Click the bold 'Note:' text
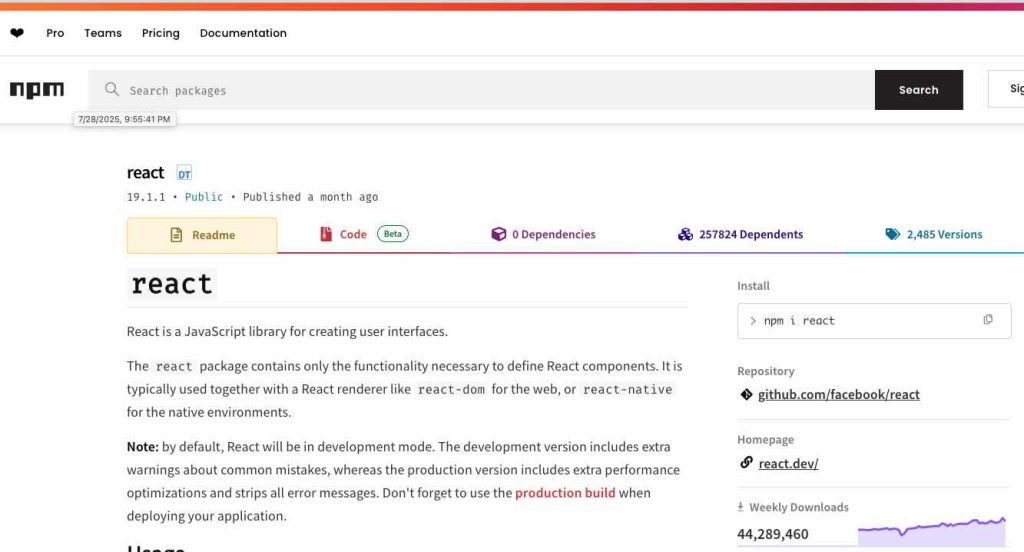 point(142,447)
